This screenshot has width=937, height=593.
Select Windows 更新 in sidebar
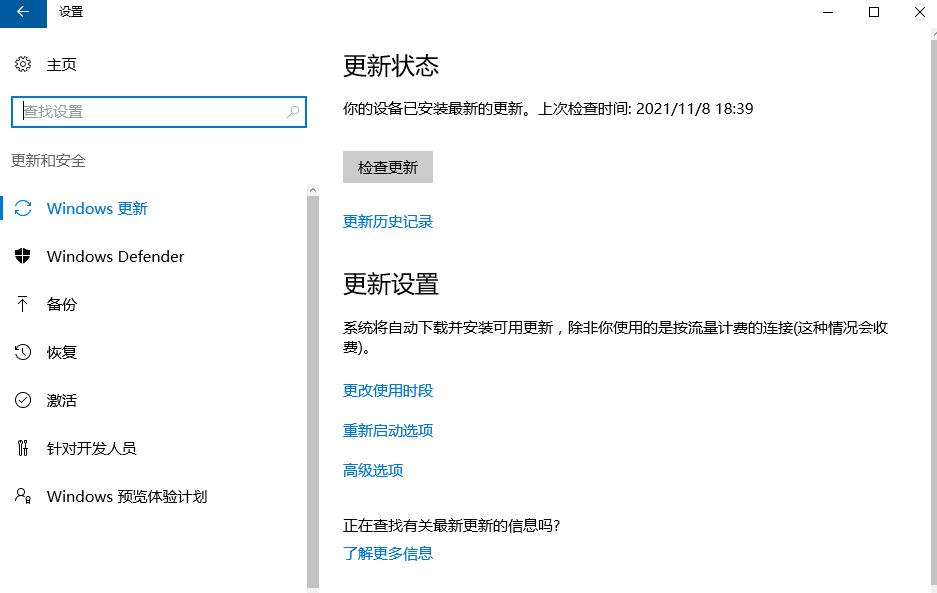click(x=97, y=208)
